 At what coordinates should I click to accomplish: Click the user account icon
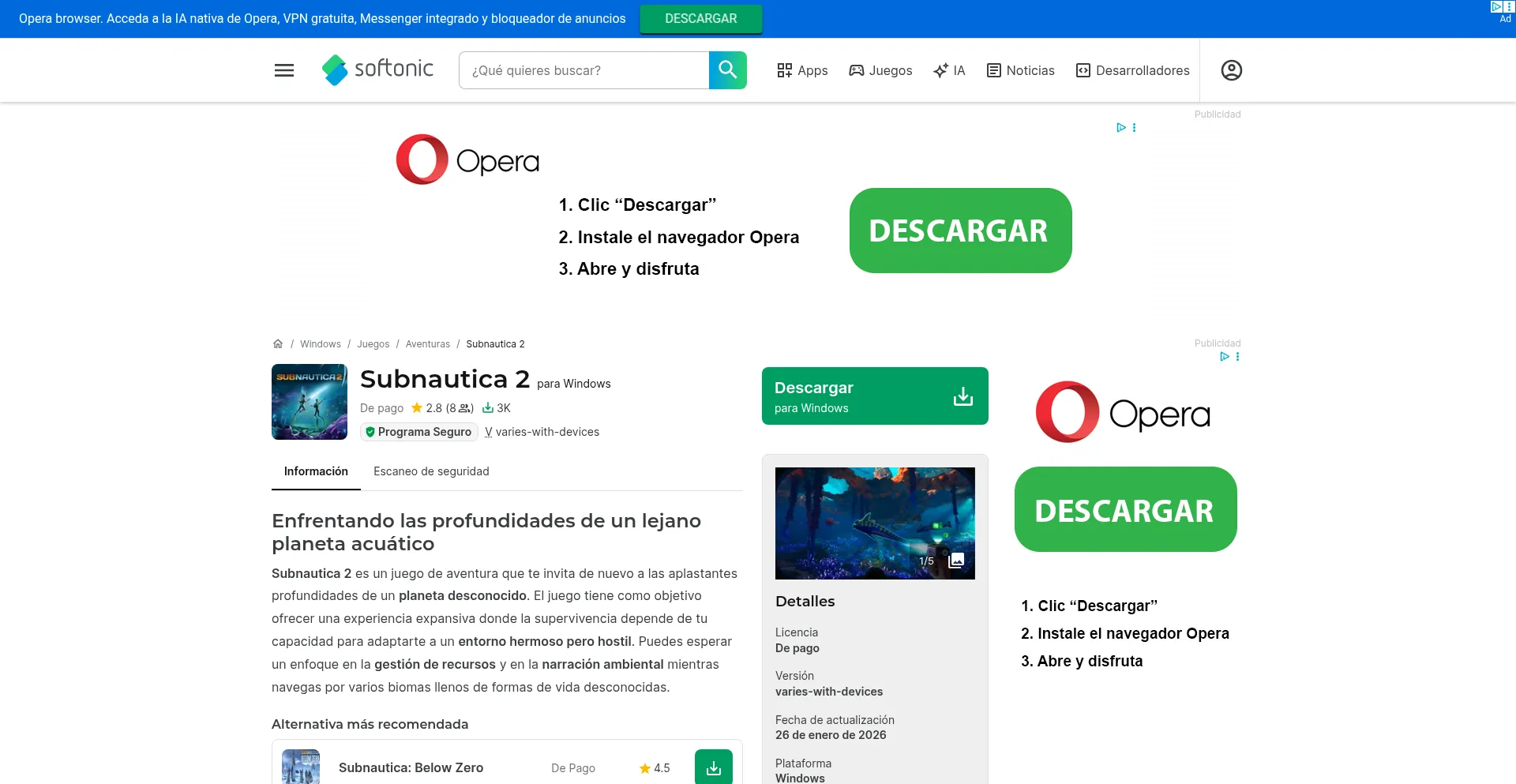point(1232,70)
